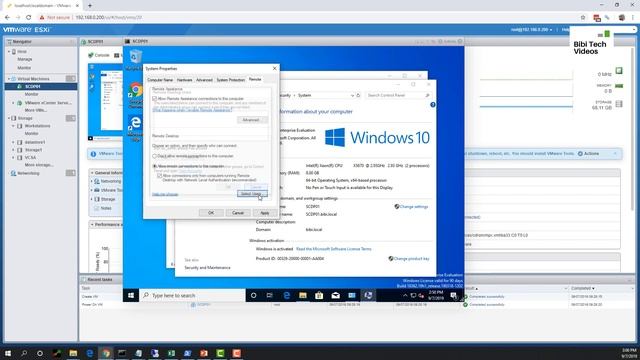This screenshot has width=640, height=360.
Task: Open Console in the SCDP01 toolbar
Action: [x=99, y=55]
